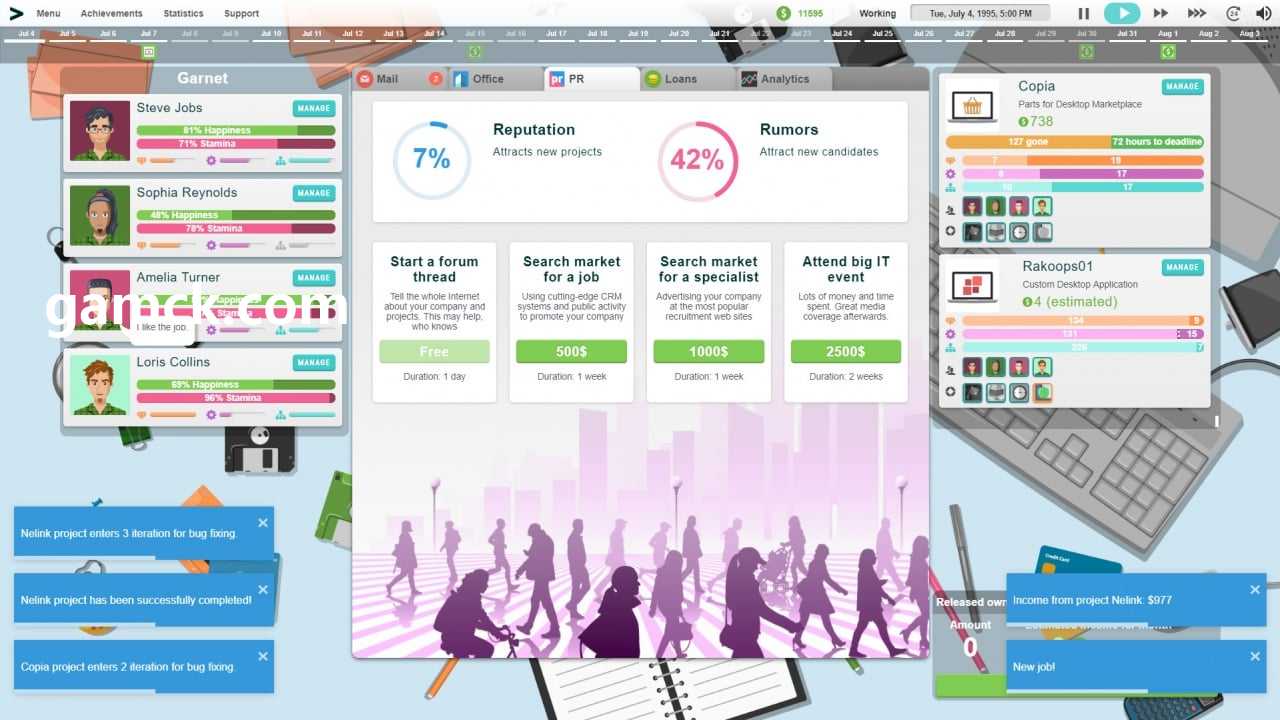Set triple fast-forward speed

pos(1197,14)
